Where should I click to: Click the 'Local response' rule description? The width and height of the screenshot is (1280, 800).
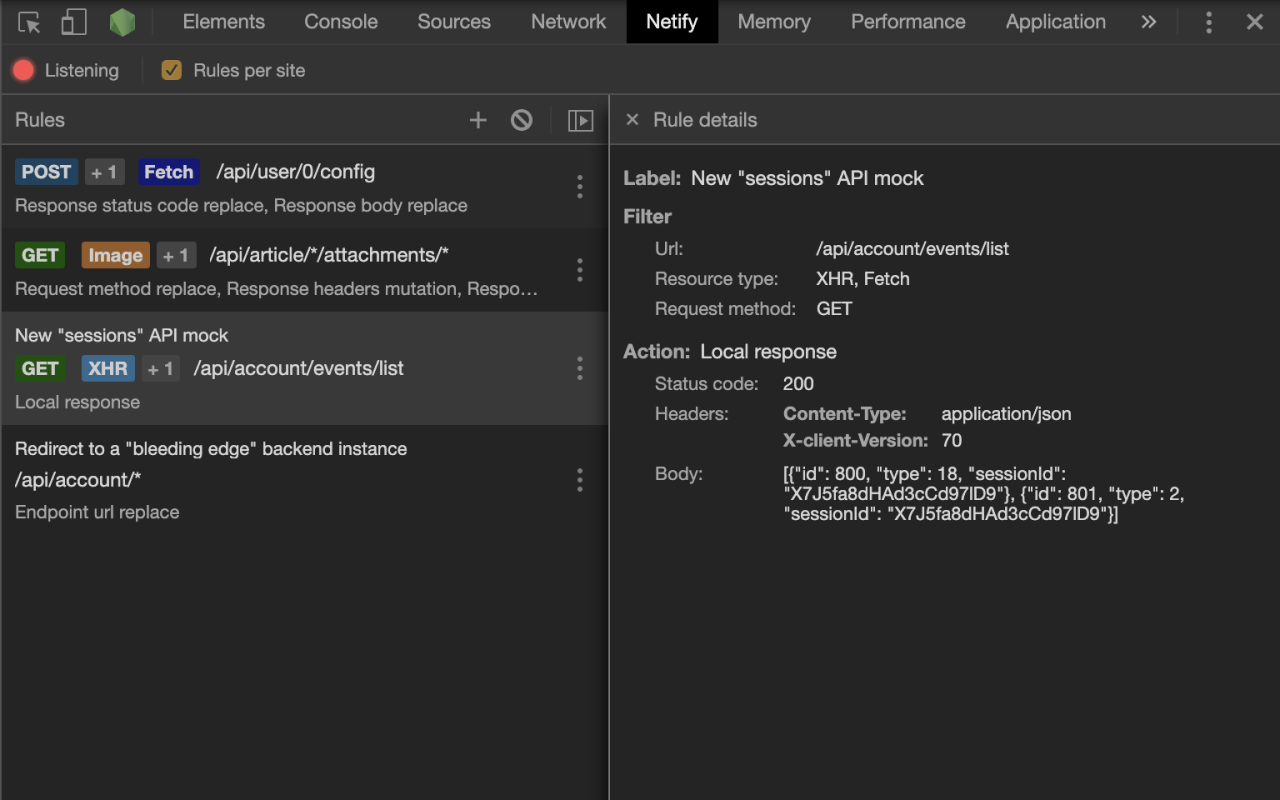[x=77, y=402]
